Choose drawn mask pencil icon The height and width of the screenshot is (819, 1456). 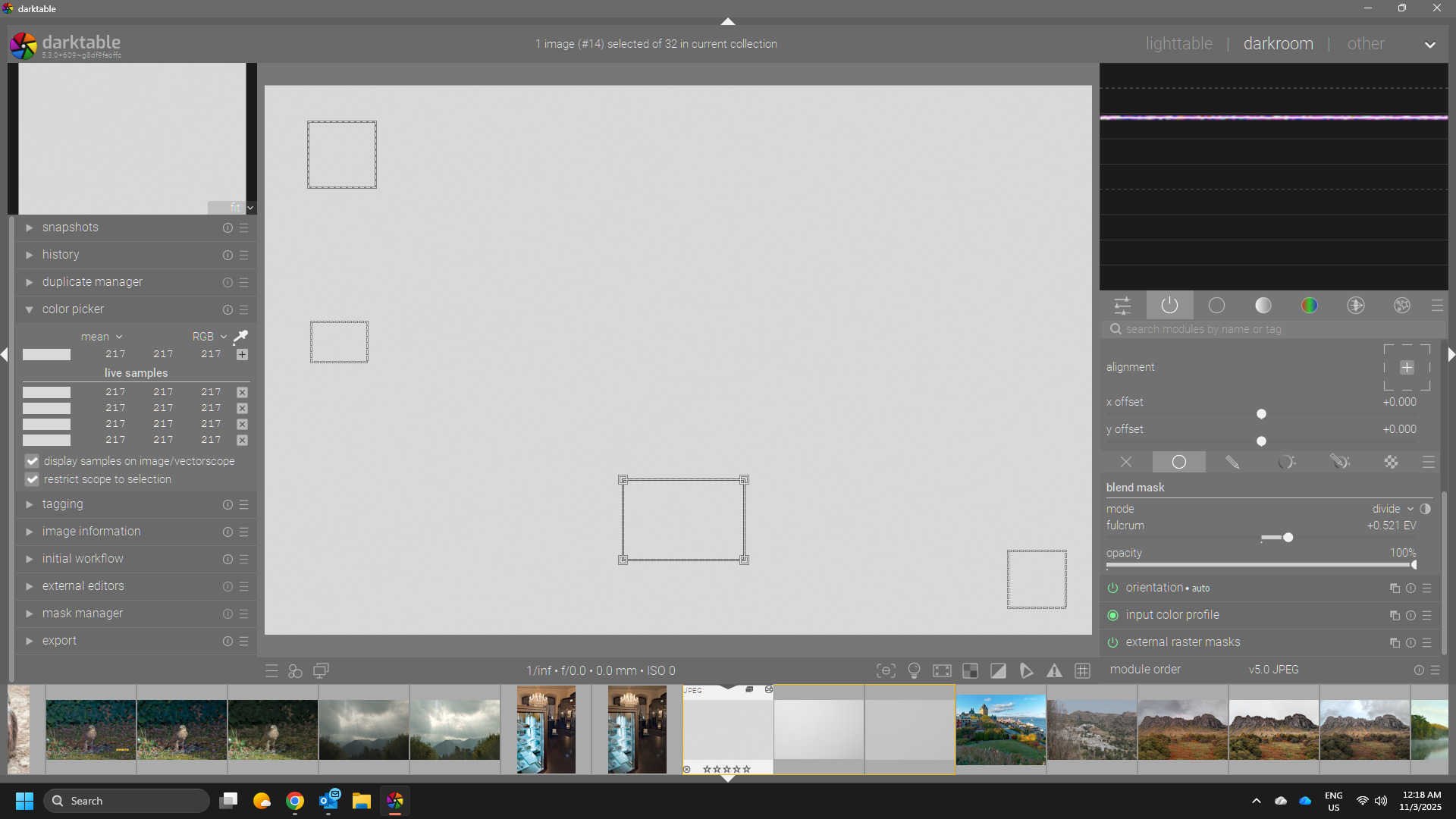[1232, 462]
